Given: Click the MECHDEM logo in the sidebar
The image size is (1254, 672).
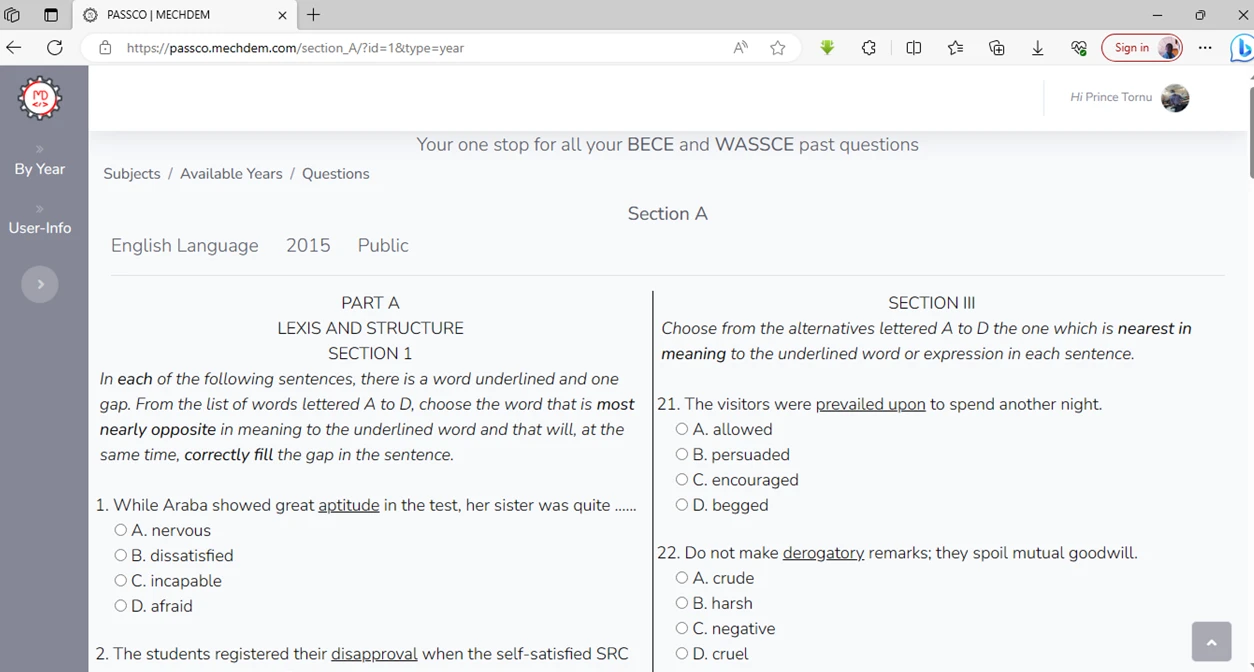Looking at the screenshot, I should coord(40,97).
